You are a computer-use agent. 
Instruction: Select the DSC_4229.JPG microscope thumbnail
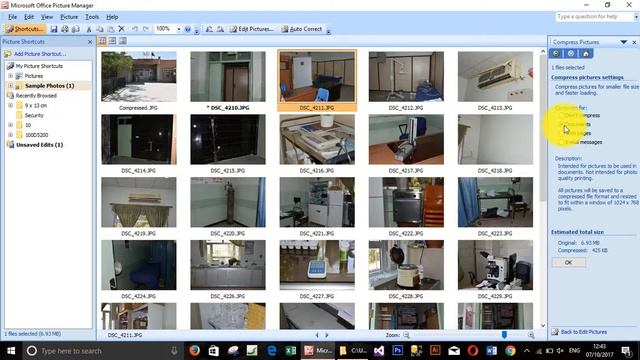click(x=495, y=265)
